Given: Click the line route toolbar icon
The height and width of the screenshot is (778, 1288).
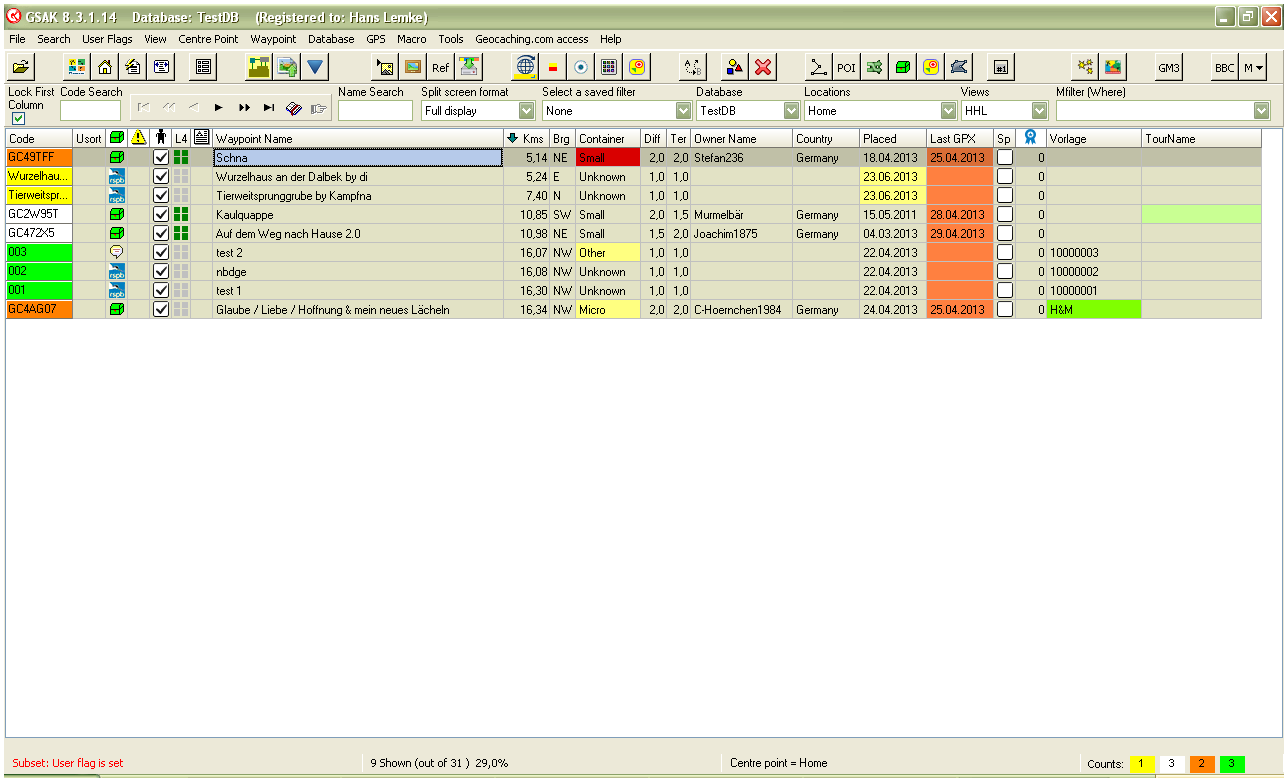Looking at the screenshot, I should tap(818, 67).
